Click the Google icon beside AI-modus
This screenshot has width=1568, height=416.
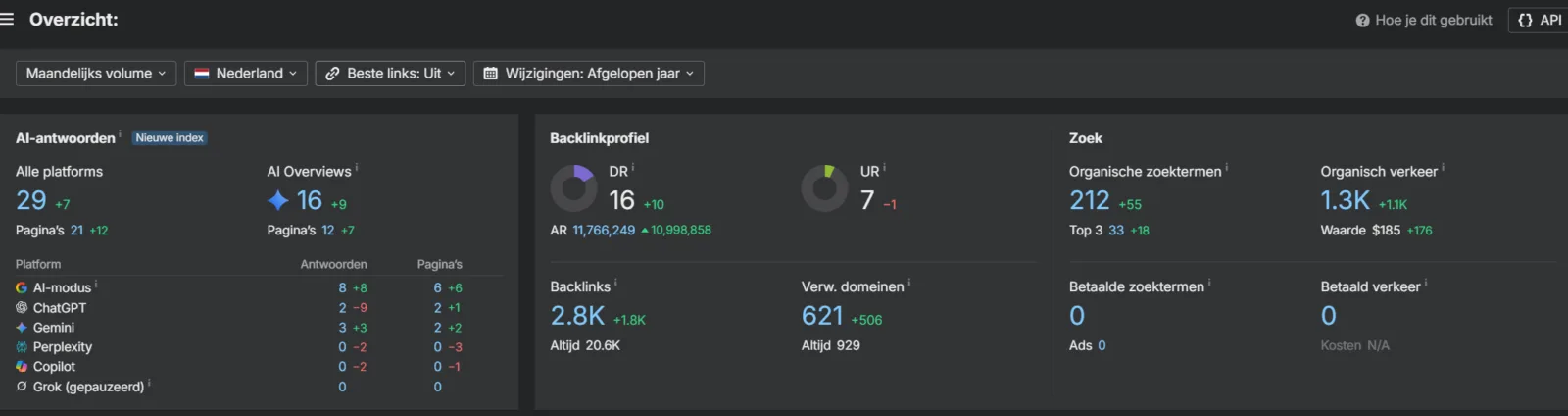[x=22, y=288]
